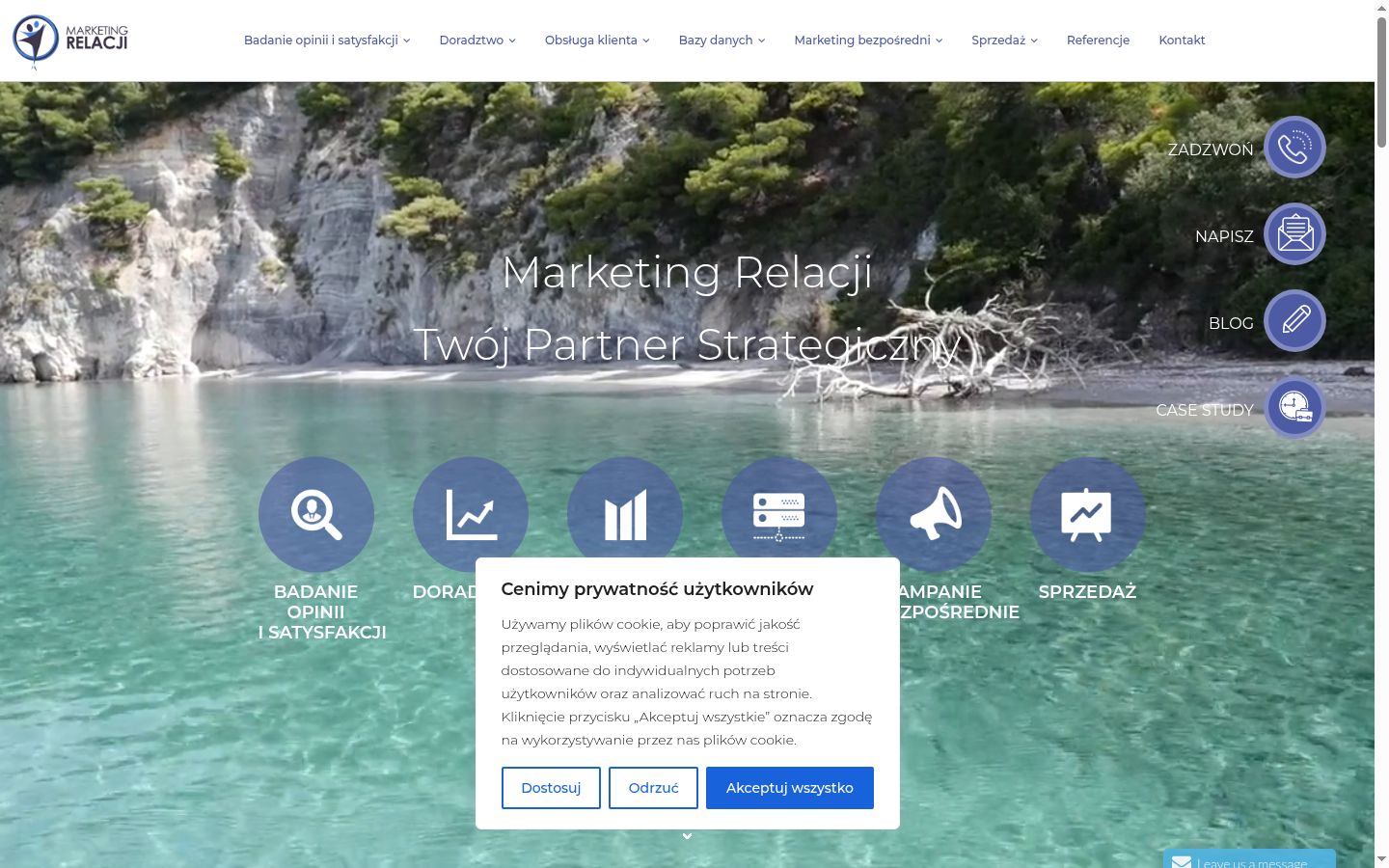Click the scrollbar down arrow

point(1381,859)
